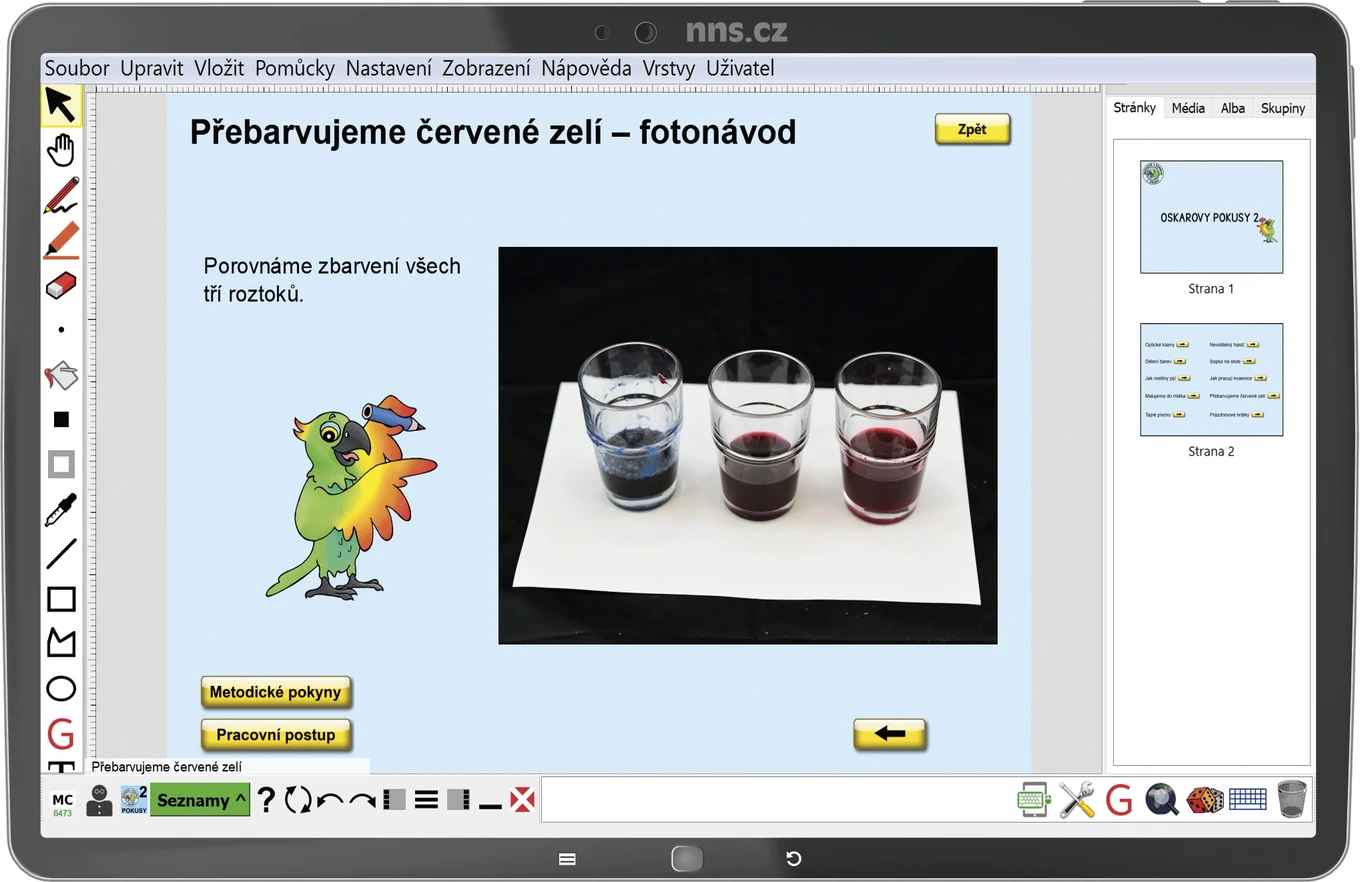This screenshot has width=1360, height=882.
Task: Open the Pomůcky menu
Action: pos(295,68)
